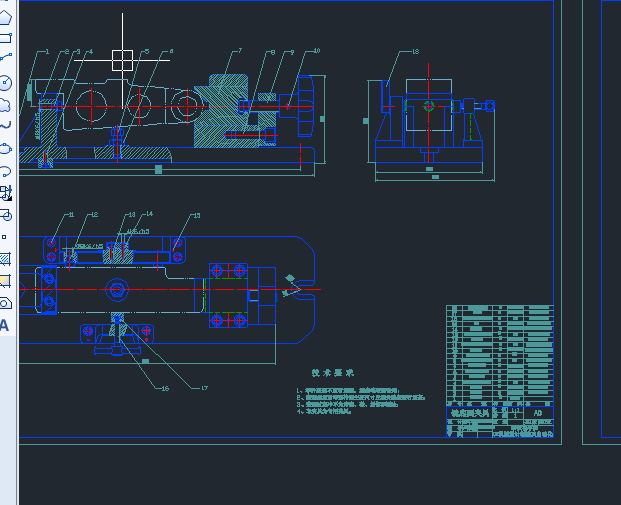Viewport: 621px width, 505px height.
Task: Click the Make Block tool
Action: pos(6,215)
